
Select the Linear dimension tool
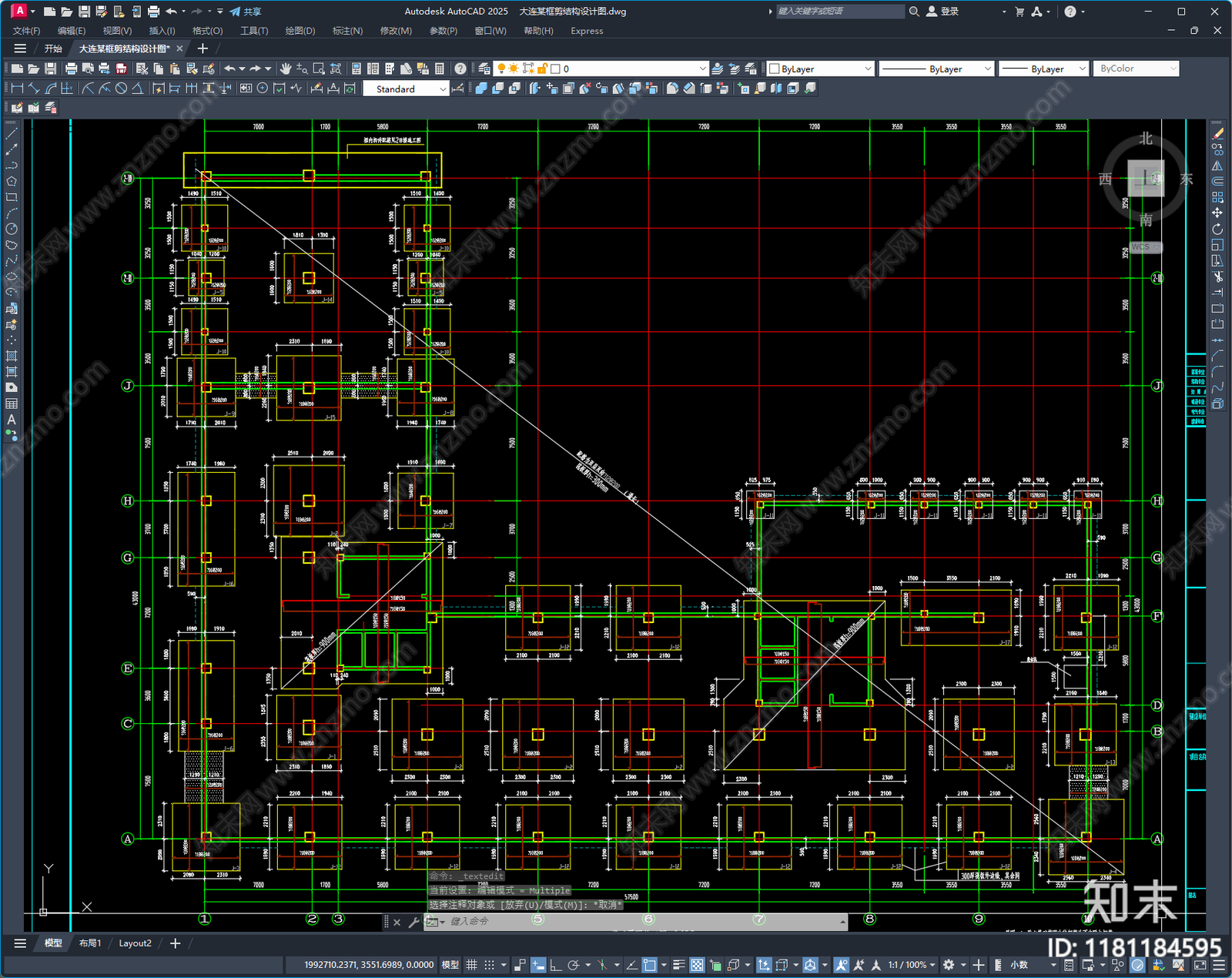click(17, 89)
